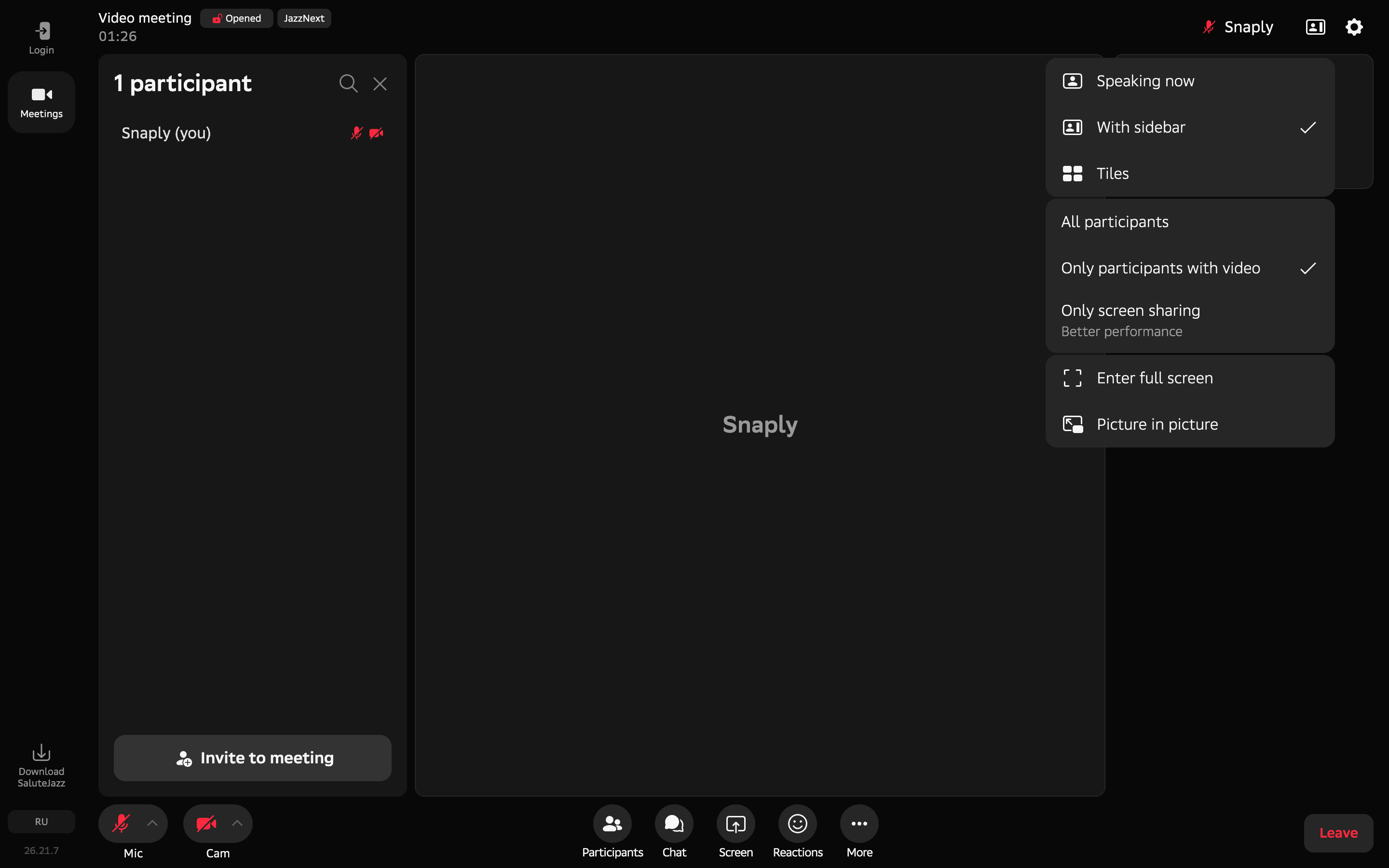Click the Opened meeting status badge

(236, 18)
